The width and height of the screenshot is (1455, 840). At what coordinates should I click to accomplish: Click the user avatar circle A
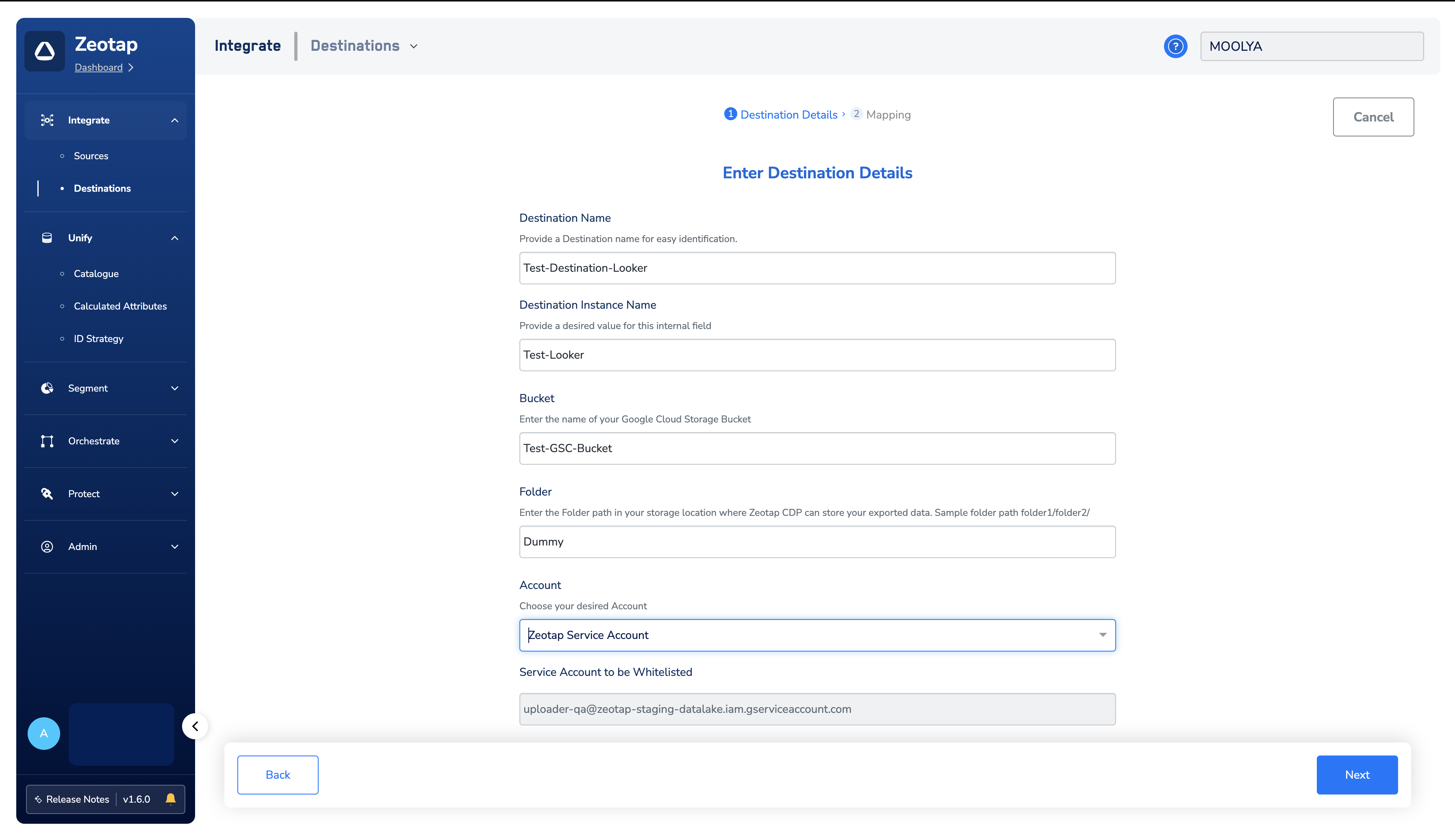(44, 733)
